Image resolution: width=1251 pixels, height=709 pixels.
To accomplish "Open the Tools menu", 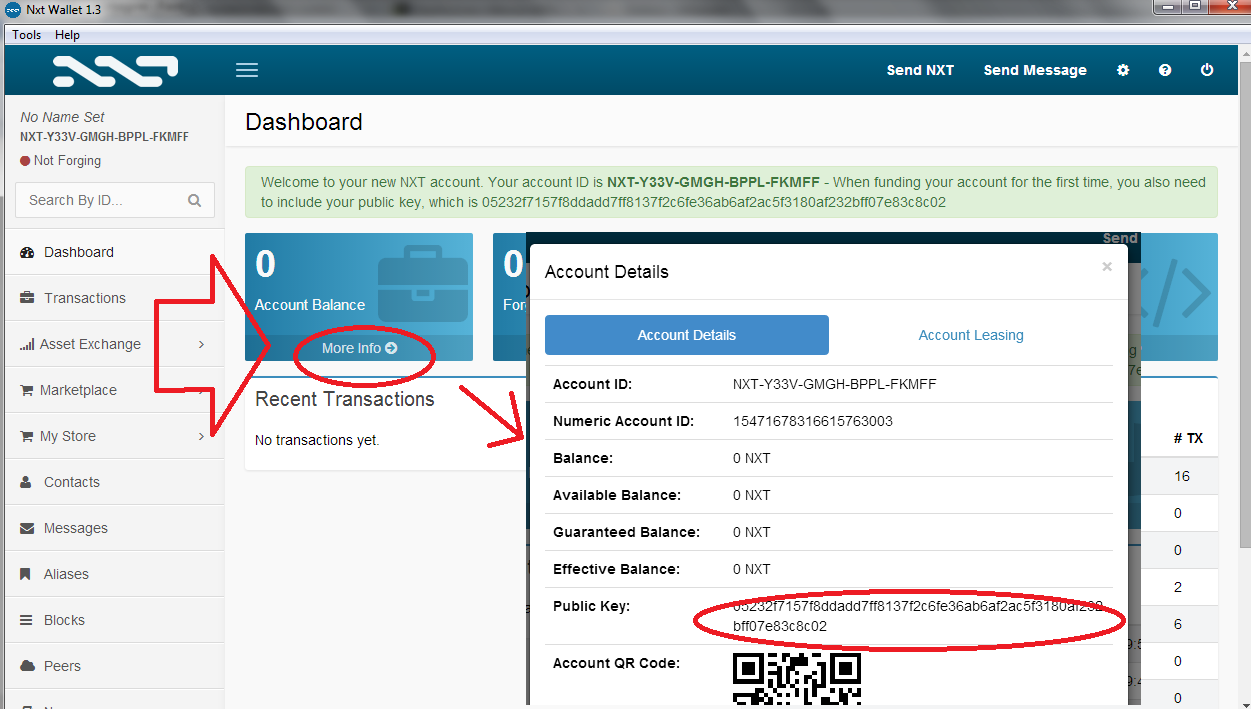I will (x=27, y=34).
